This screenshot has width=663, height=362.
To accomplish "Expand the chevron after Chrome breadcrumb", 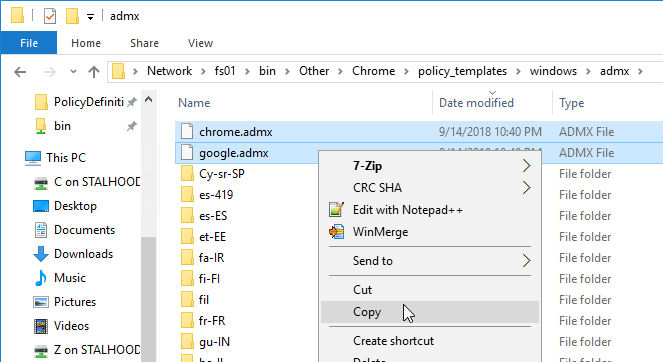I will tap(406, 71).
